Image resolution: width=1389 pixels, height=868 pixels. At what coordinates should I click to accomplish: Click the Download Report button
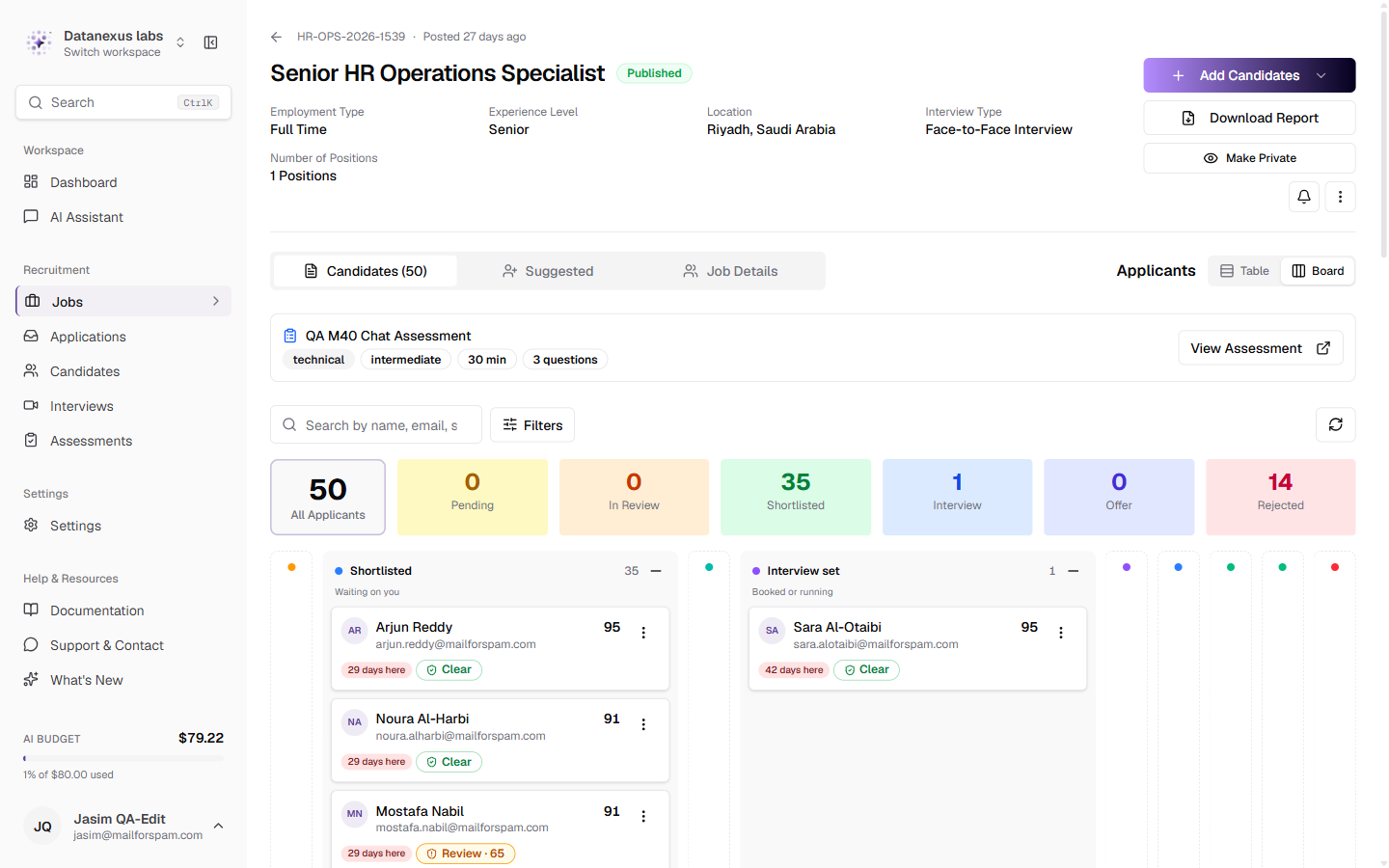(1249, 118)
